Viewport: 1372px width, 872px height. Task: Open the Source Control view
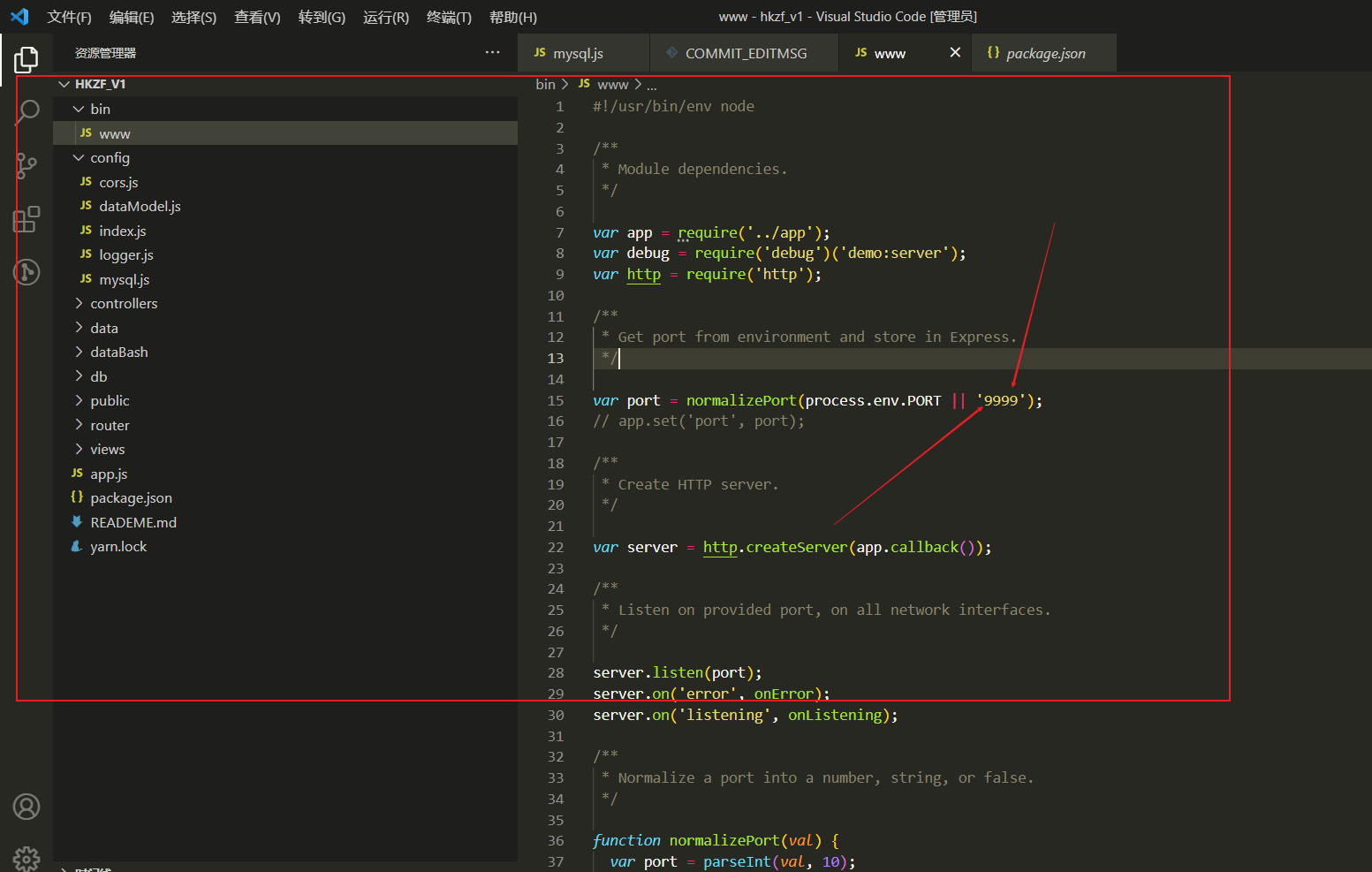click(27, 165)
